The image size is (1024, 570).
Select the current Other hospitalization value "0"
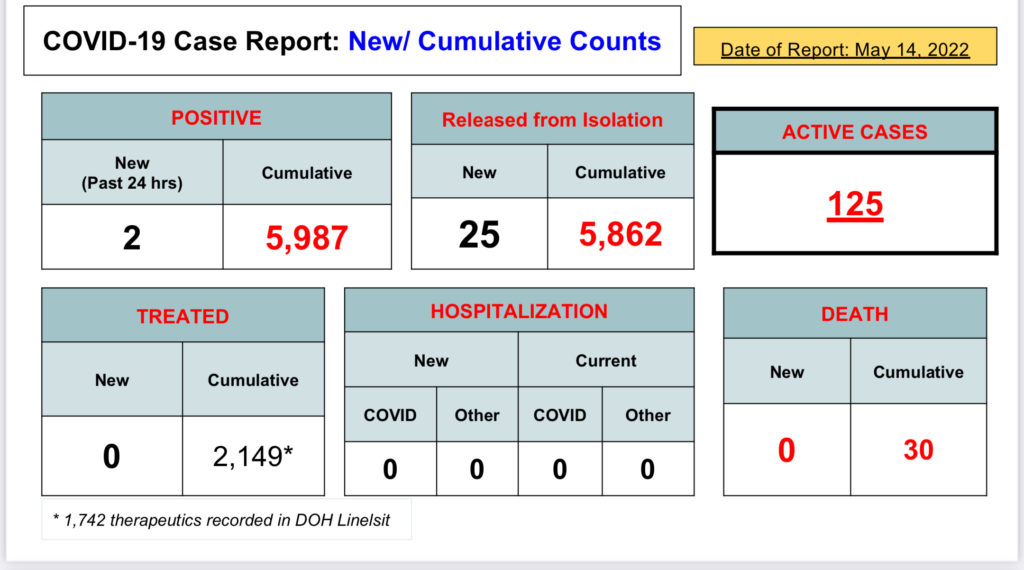pos(648,469)
